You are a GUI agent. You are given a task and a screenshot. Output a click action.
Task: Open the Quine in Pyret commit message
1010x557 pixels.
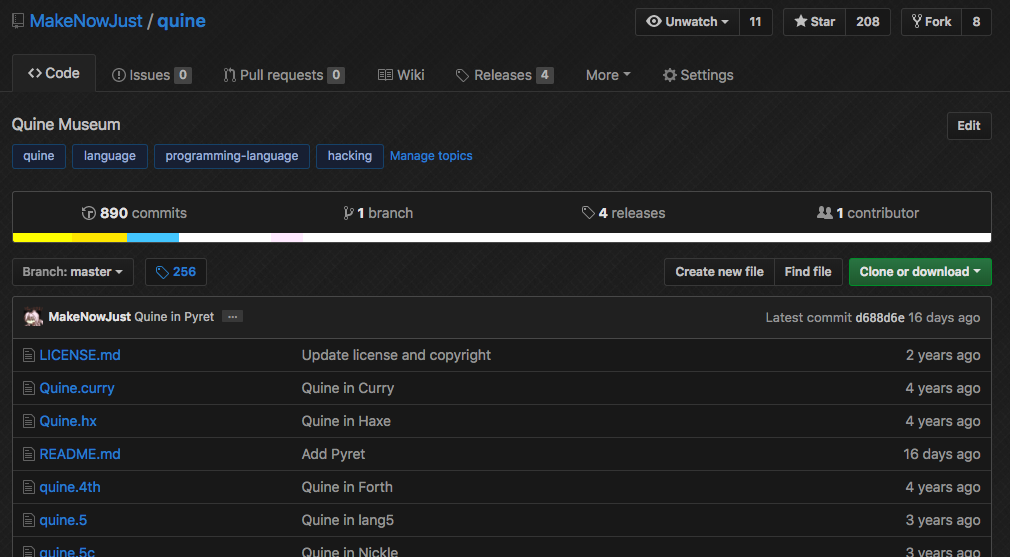(174, 317)
